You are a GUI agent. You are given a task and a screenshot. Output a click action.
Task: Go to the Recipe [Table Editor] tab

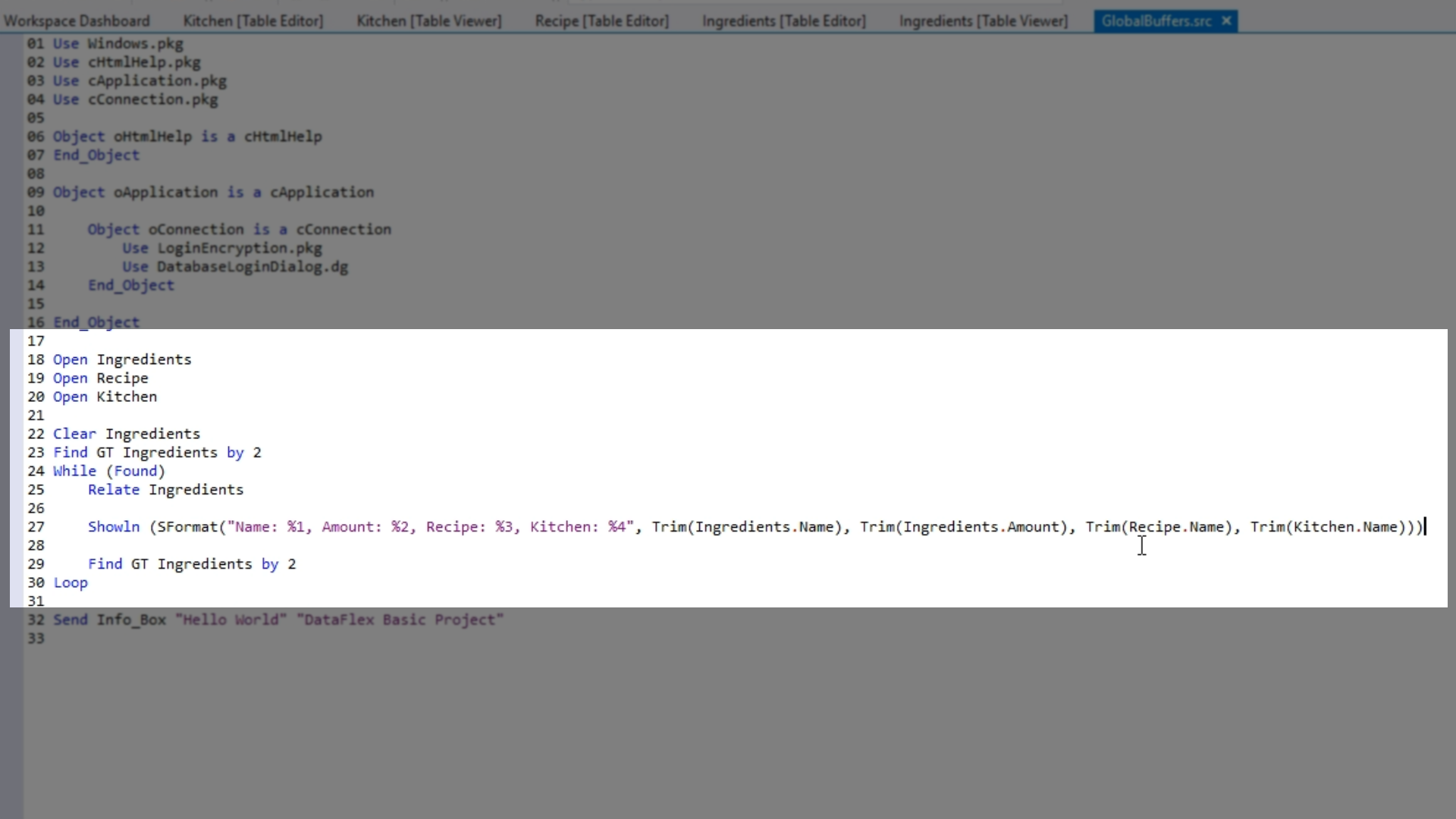click(x=601, y=21)
